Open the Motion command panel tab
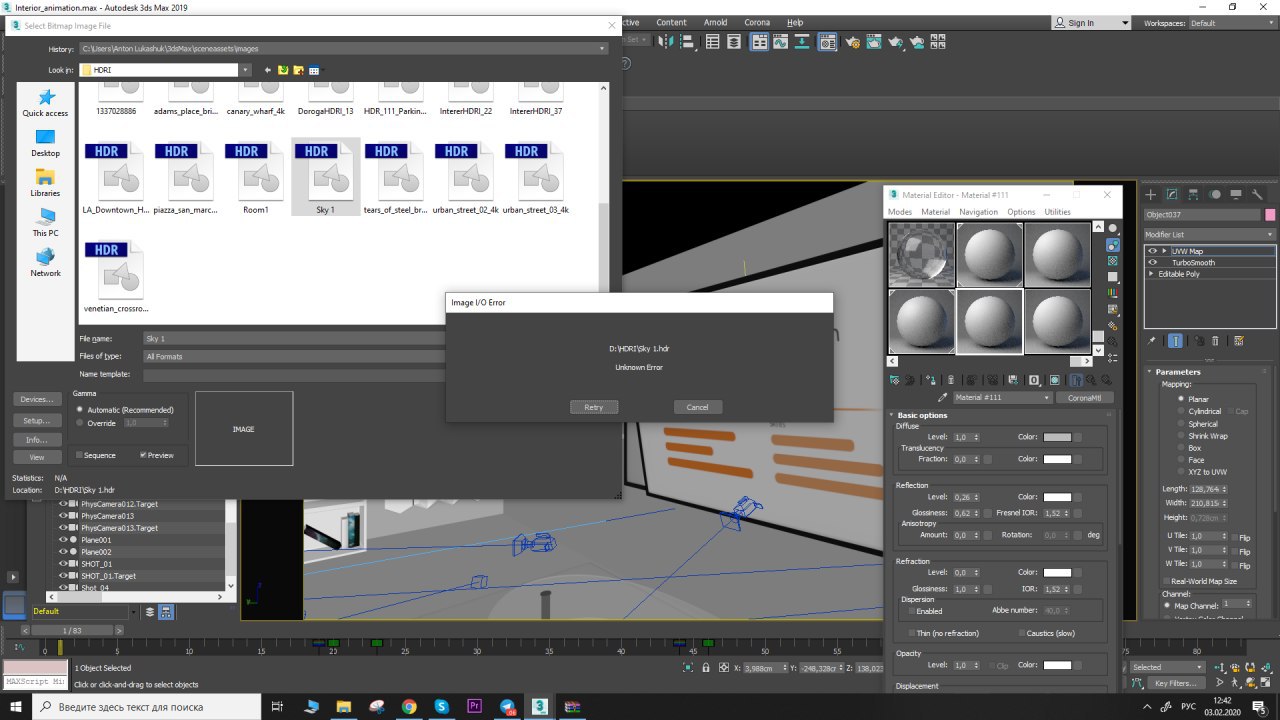This screenshot has width=1280, height=720. (1214, 195)
